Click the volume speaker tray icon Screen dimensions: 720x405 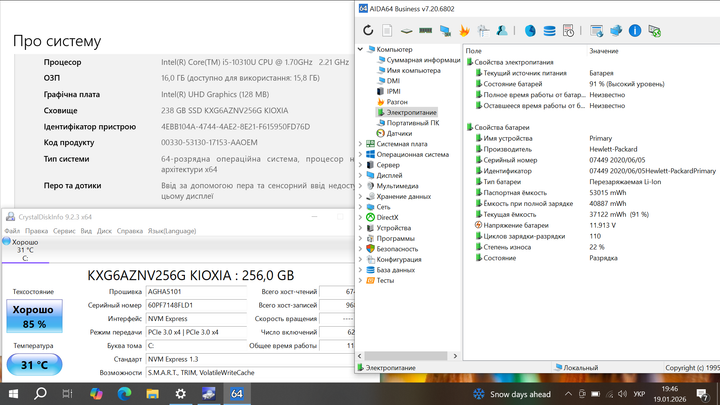click(x=623, y=394)
